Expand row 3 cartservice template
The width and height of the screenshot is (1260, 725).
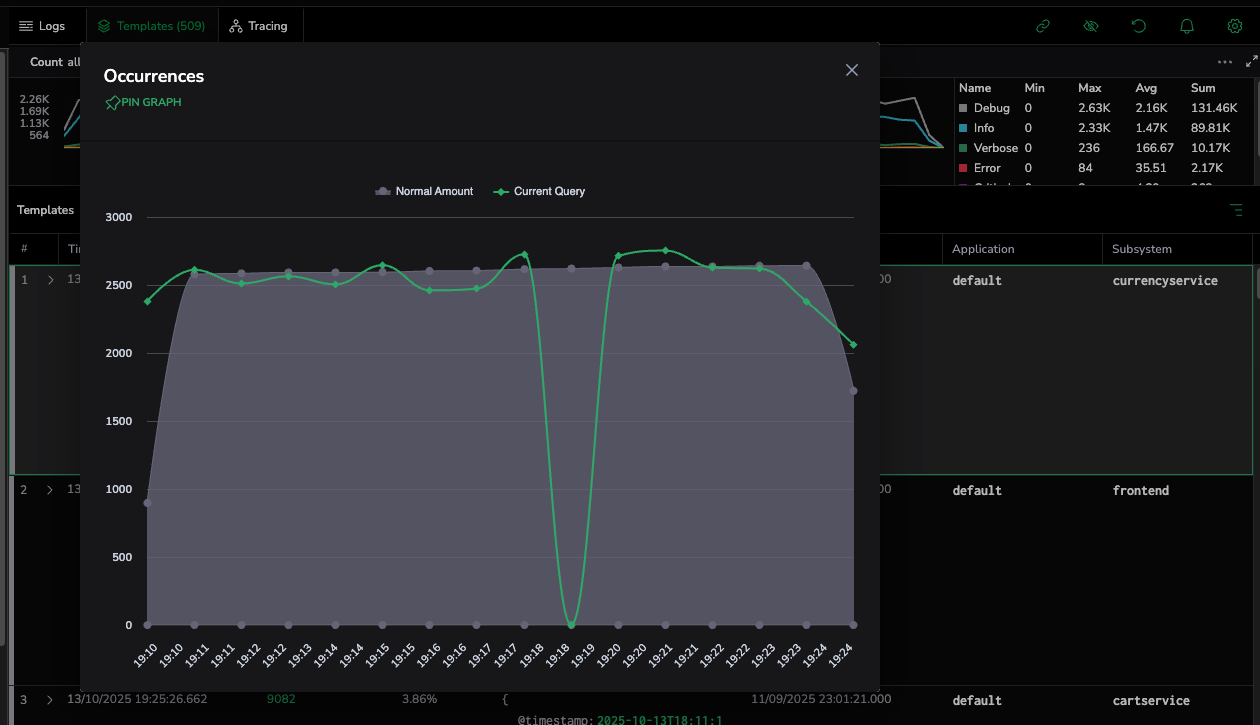pyautogui.click(x=50, y=700)
